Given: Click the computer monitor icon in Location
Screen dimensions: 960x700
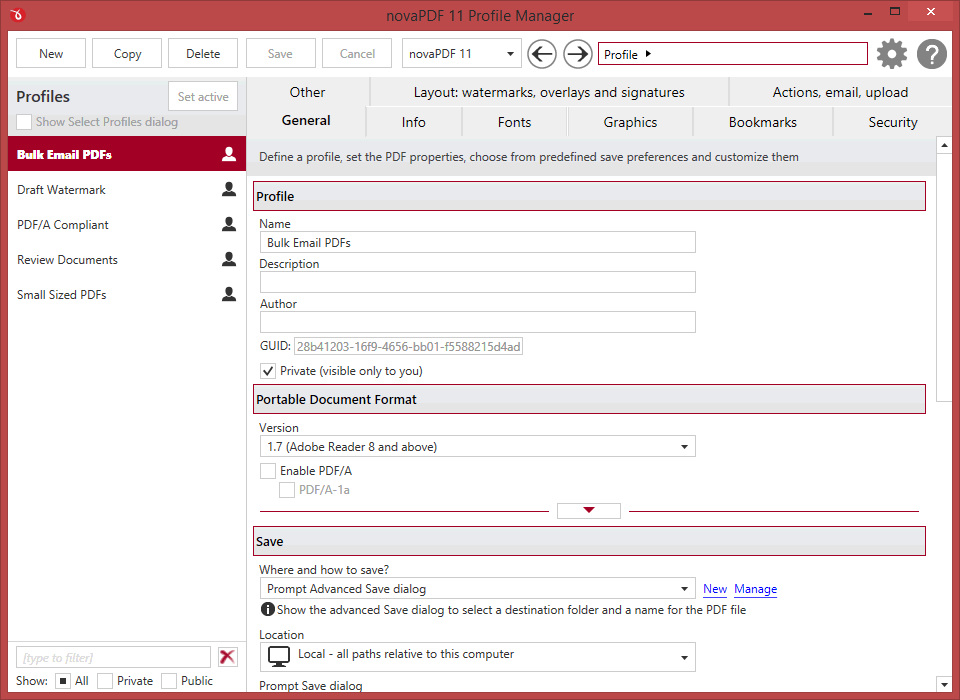Looking at the screenshot, I should [x=279, y=656].
